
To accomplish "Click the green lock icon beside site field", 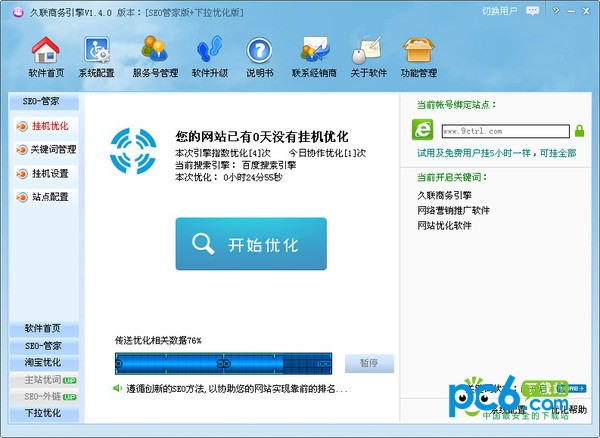I will point(579,131).
